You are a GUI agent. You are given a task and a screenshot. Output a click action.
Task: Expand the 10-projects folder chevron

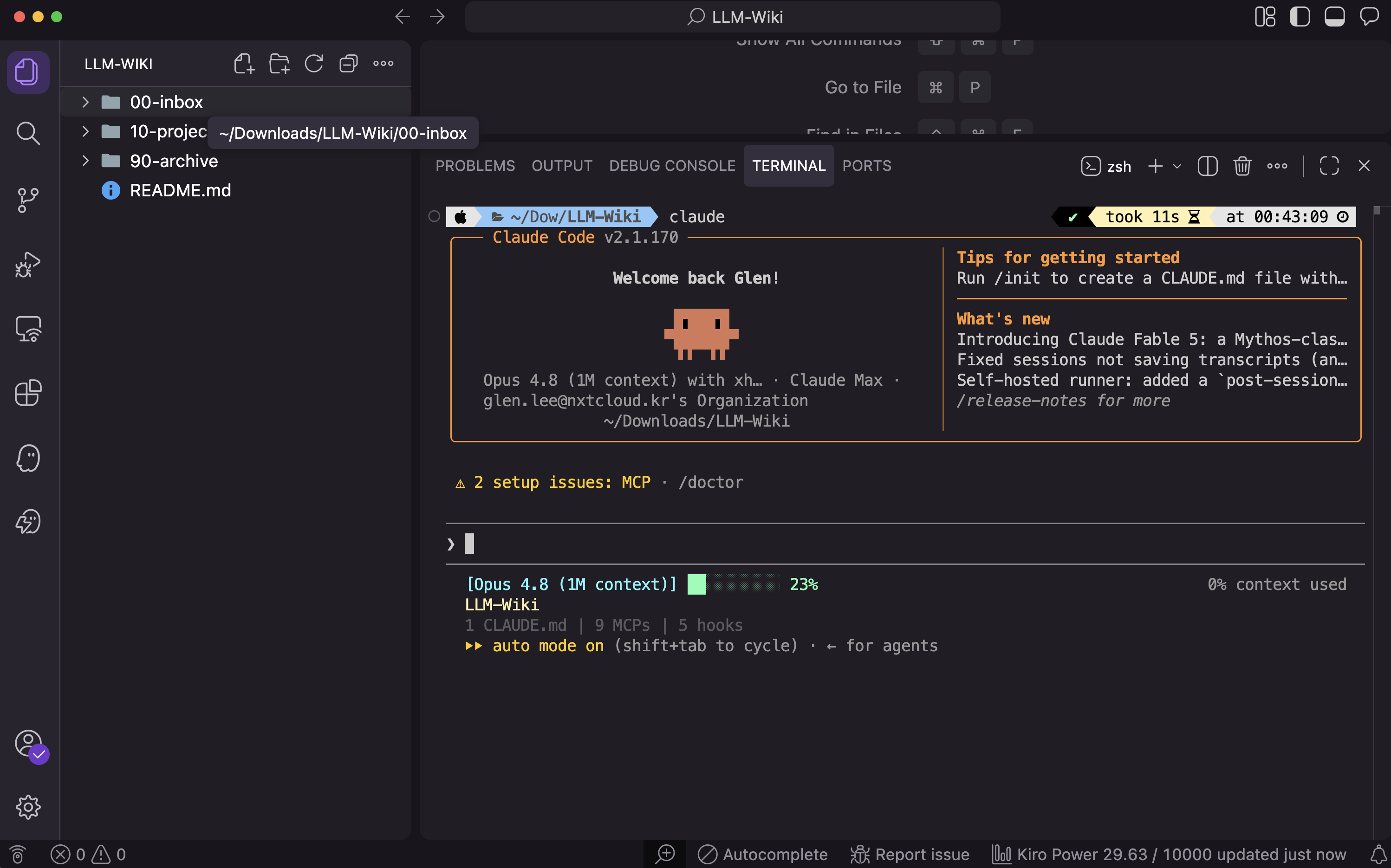85,131
